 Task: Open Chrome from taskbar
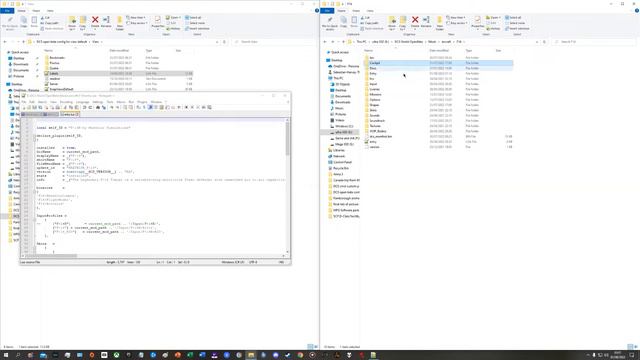[x=300, y=355]
